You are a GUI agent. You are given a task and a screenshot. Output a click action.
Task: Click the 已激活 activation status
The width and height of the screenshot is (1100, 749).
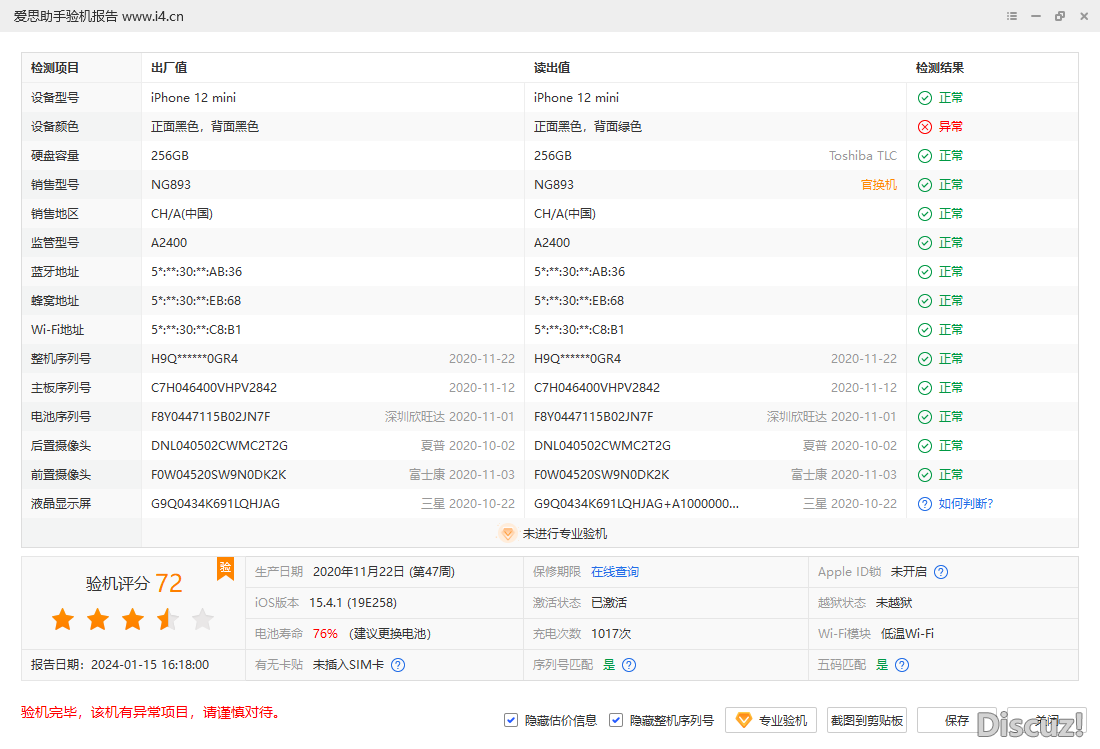(x=609, y=603)
